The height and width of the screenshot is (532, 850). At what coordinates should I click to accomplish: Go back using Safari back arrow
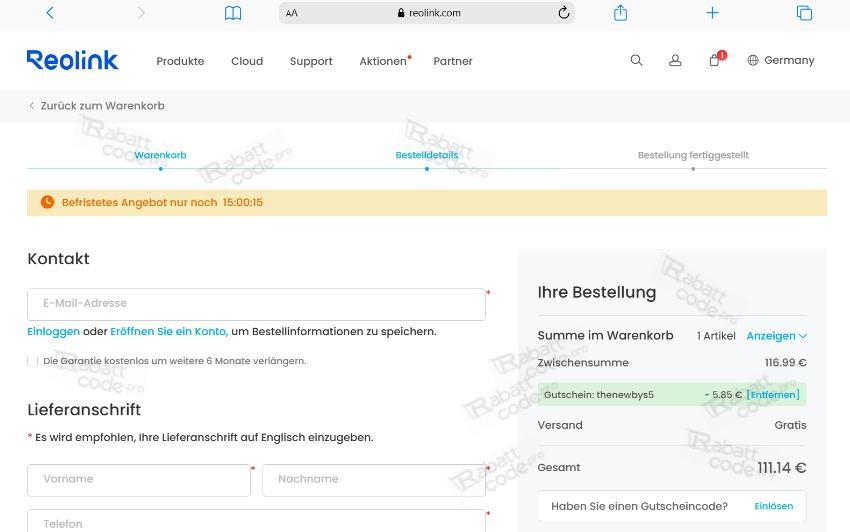50,12
